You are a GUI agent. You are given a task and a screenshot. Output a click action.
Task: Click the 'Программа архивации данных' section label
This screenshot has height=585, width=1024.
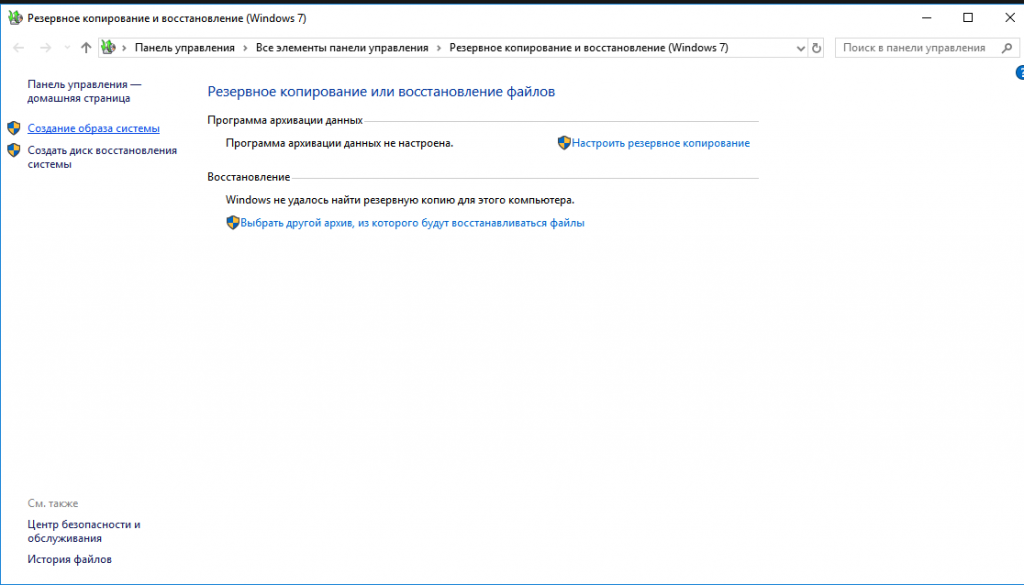point(285,120)
